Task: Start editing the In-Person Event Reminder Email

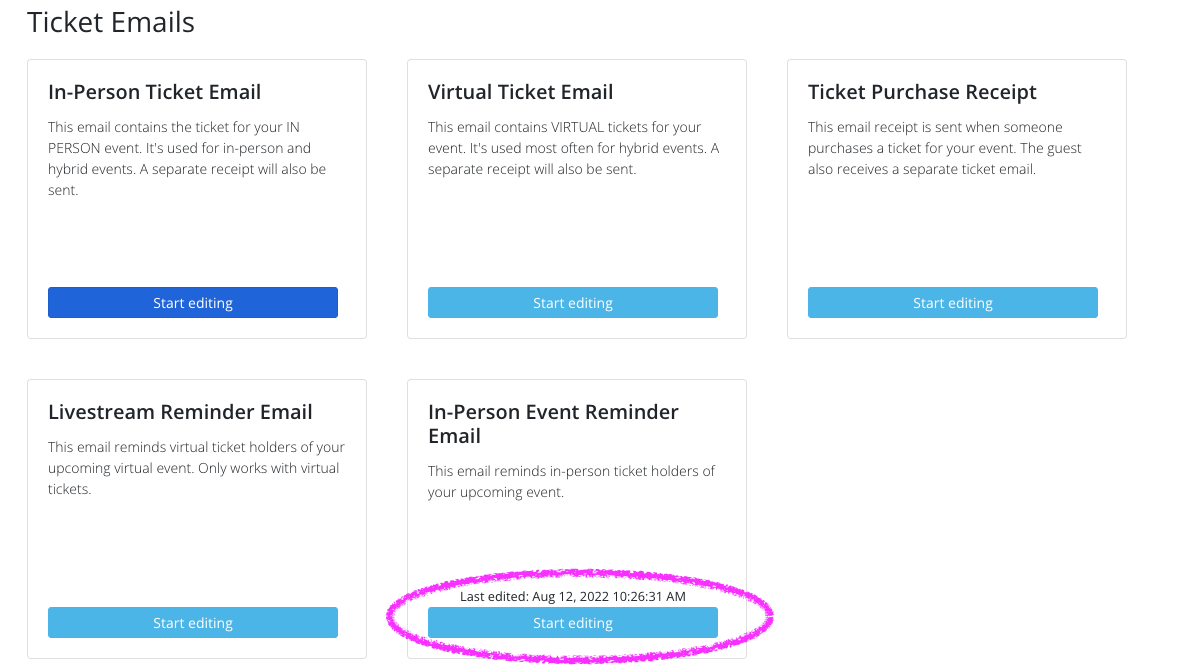Action: point(573,623)
